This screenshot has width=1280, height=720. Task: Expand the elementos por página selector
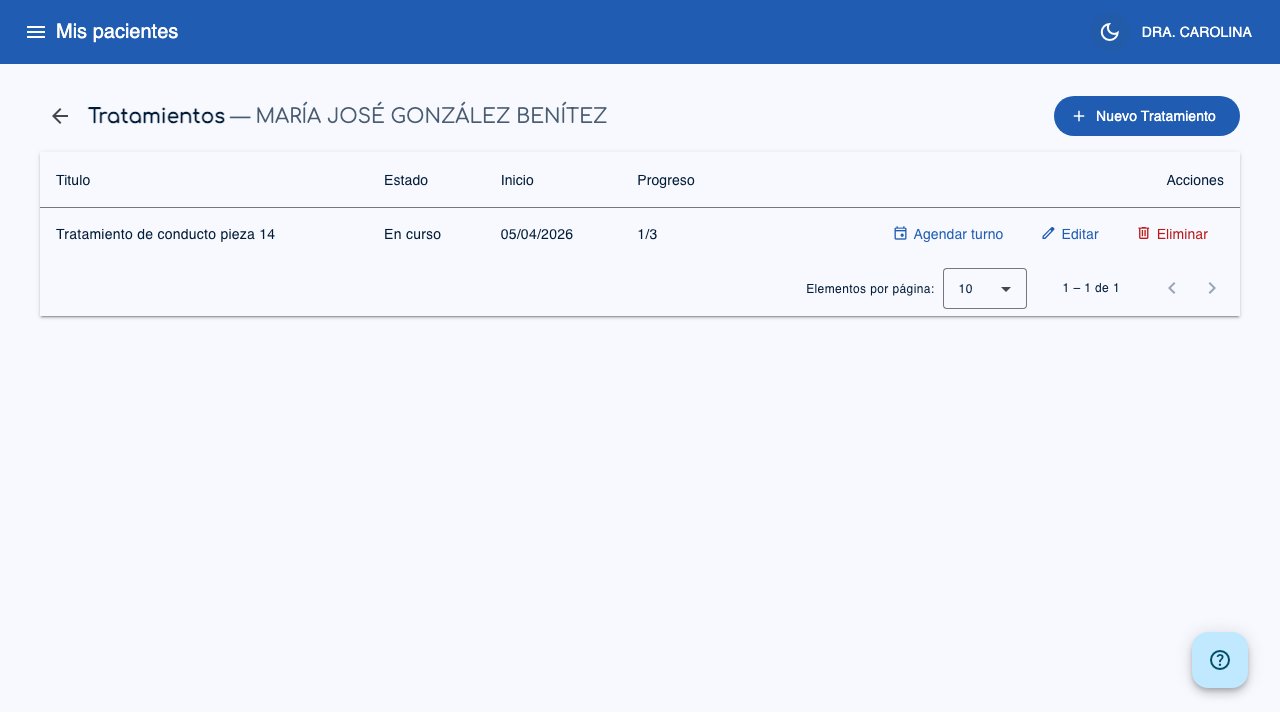[984, 288]
